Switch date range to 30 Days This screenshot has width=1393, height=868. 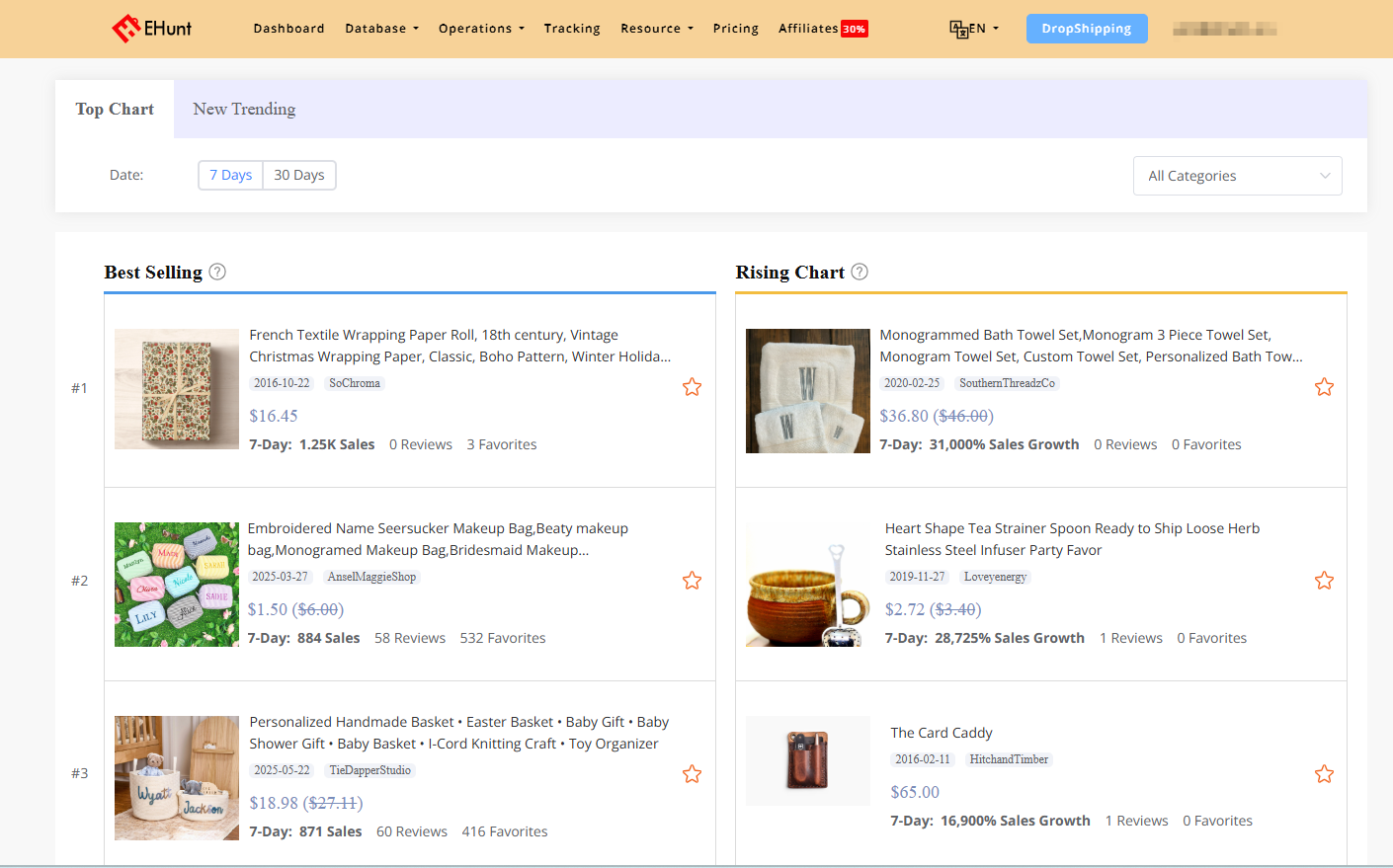pos(299,175)
